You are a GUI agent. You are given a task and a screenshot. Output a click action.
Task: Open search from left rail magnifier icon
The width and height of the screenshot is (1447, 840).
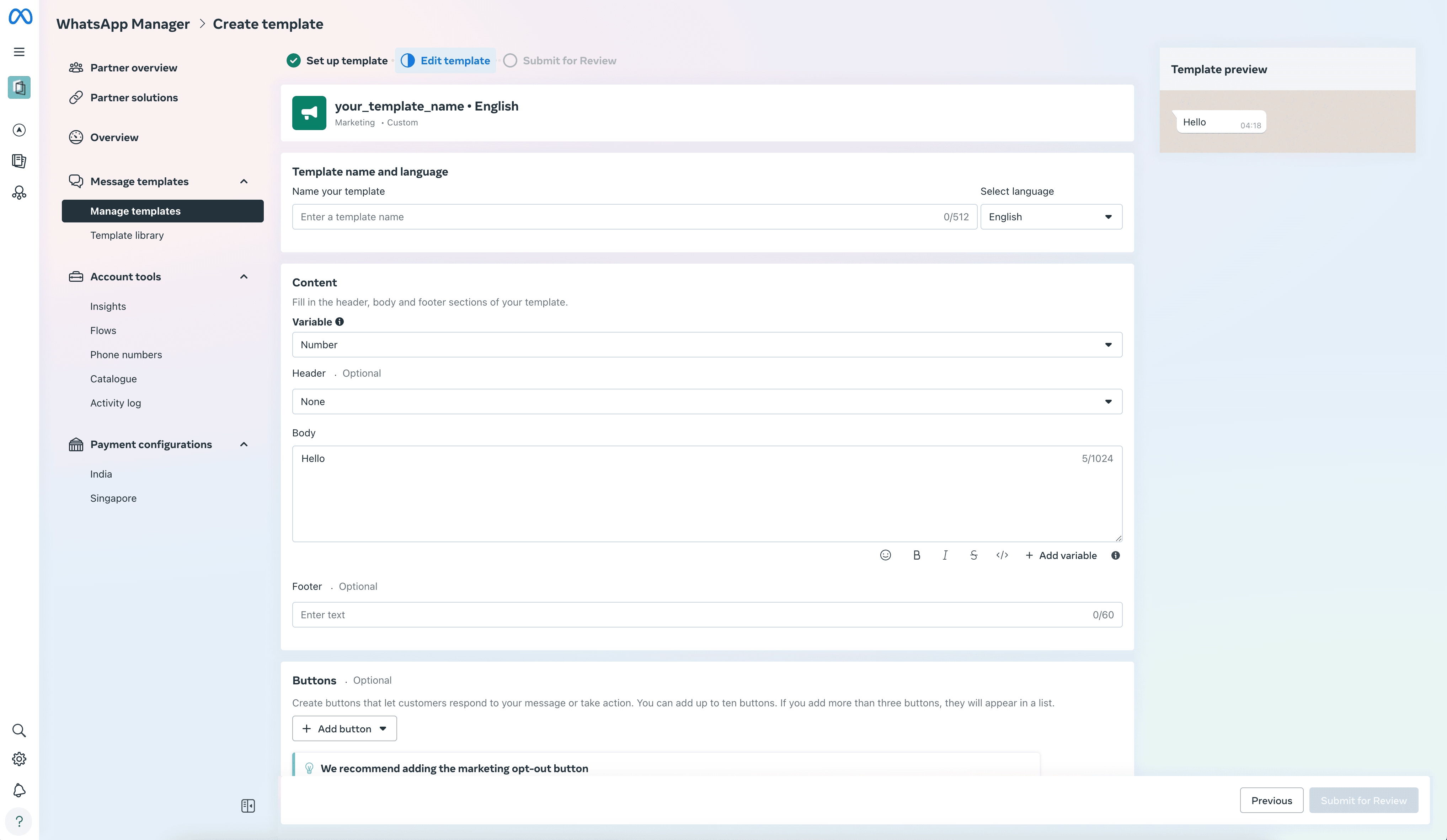click(19, 731)
